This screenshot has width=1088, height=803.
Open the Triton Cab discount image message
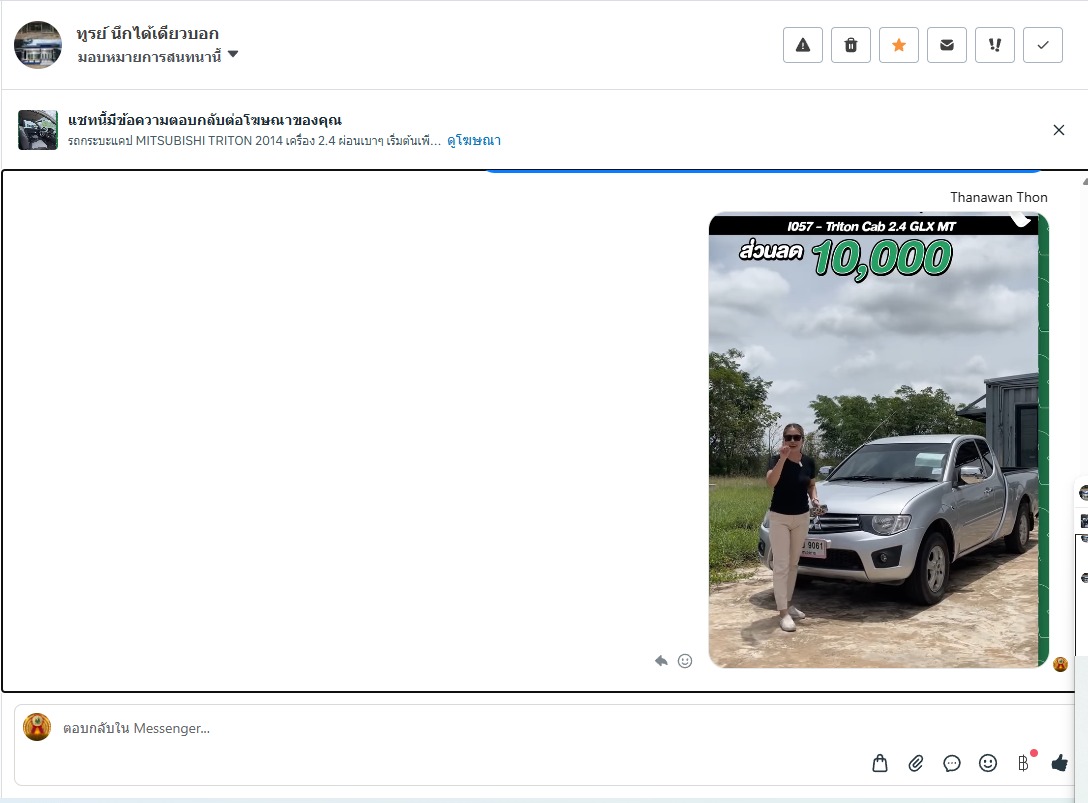878,440
